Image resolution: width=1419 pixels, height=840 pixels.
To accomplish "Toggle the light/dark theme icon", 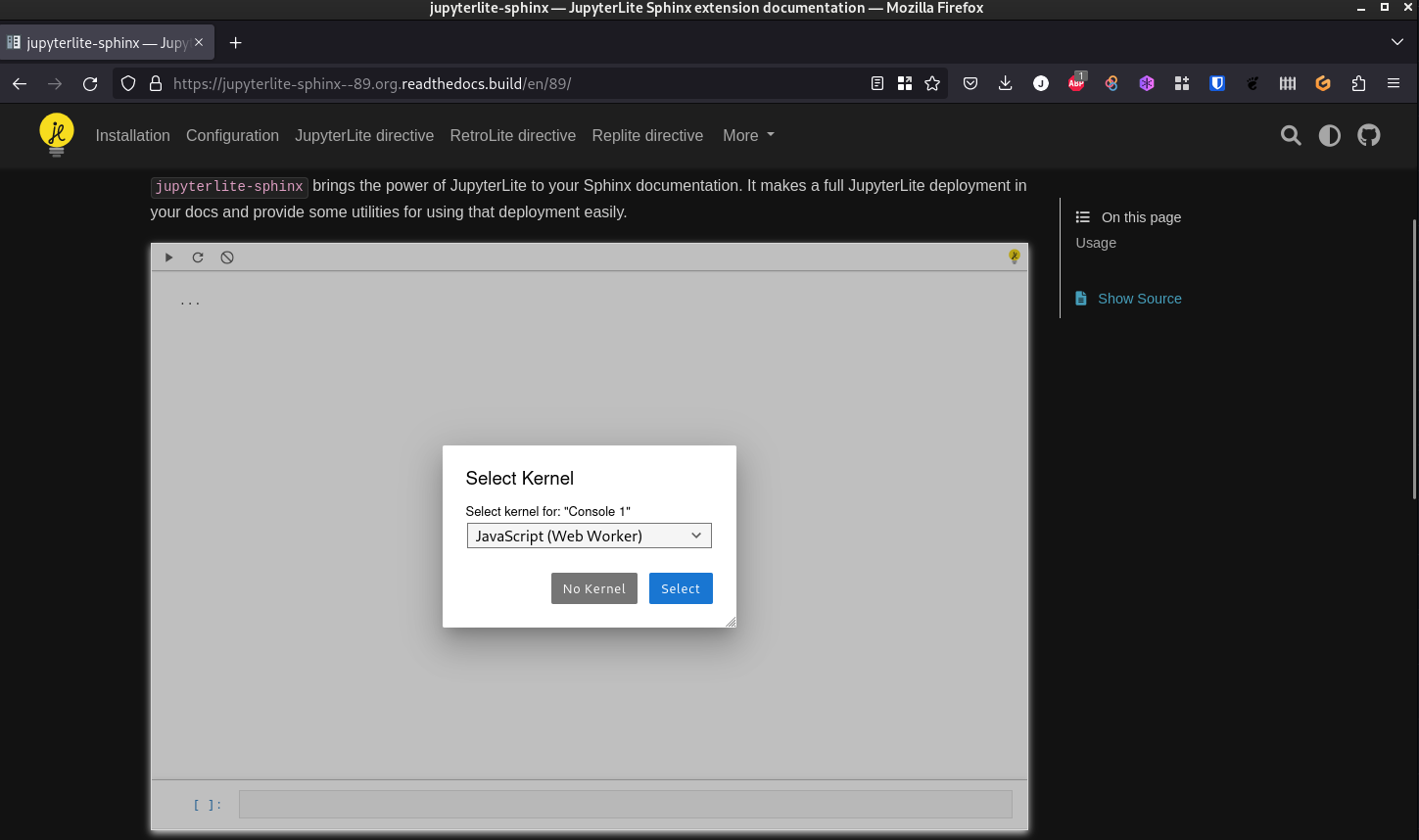I will (x=1329, y=135).
